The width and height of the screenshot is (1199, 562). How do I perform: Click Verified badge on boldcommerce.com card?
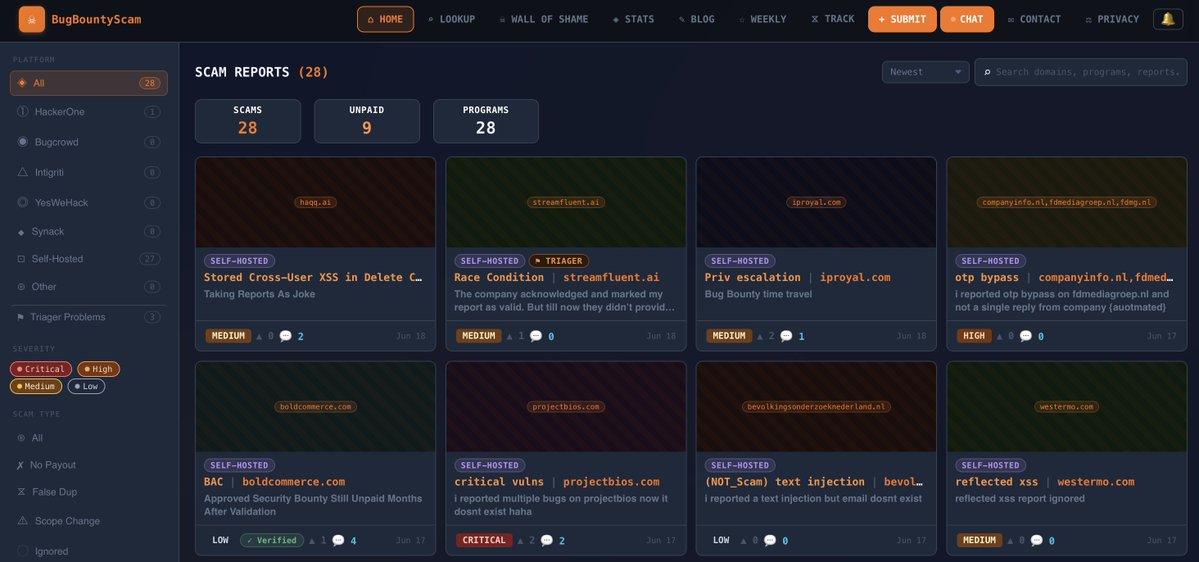pyautogui.click(x=271, y=541)
